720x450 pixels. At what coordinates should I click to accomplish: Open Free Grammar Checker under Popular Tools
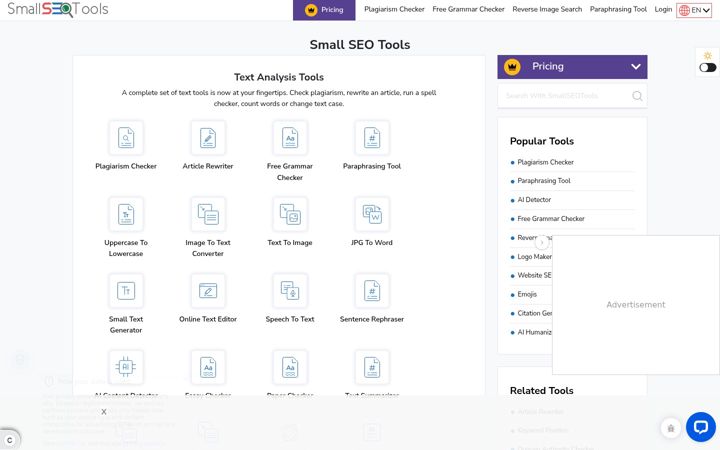point(551,219)
